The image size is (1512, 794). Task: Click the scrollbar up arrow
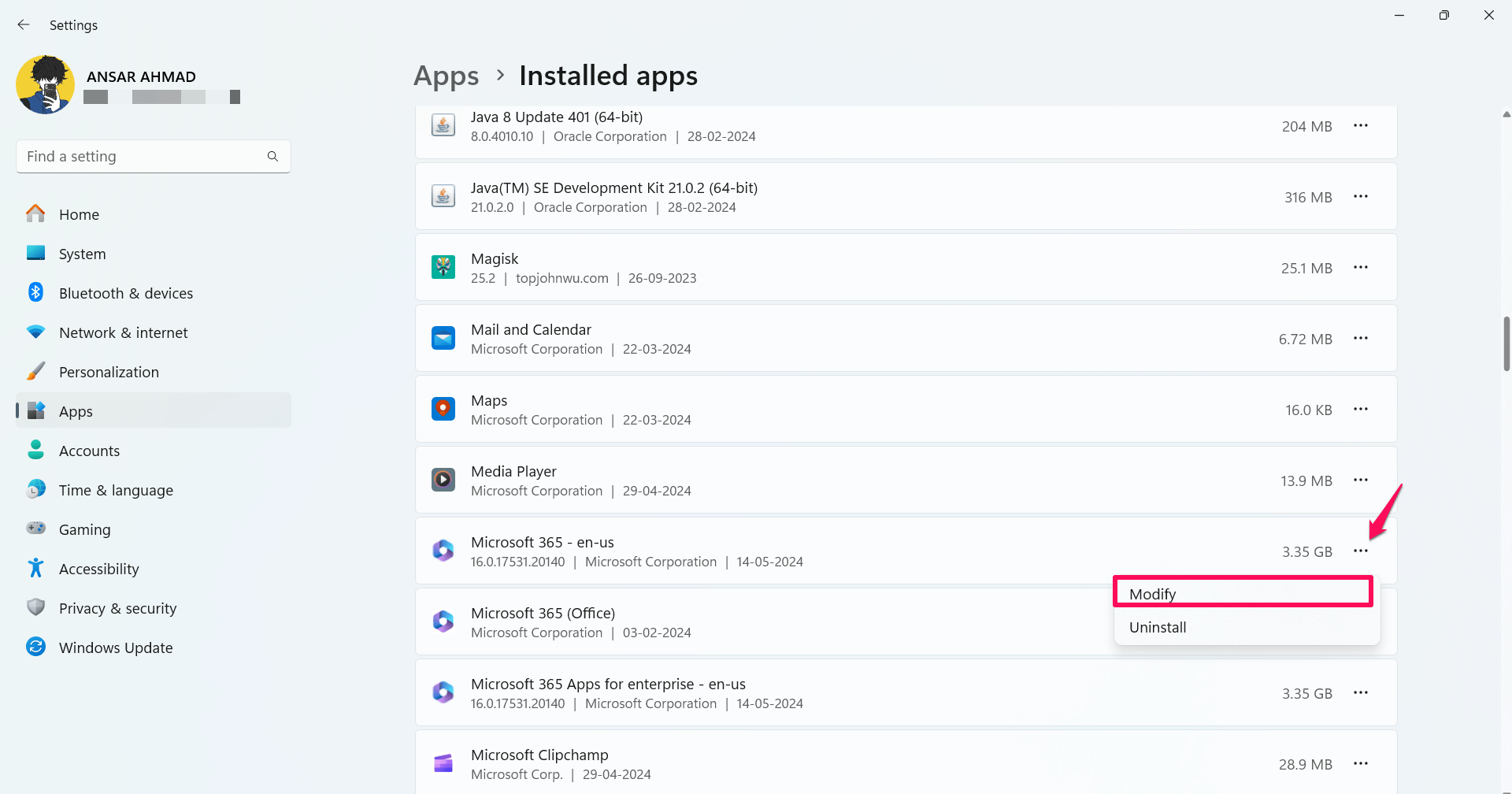pos(1506,114)
